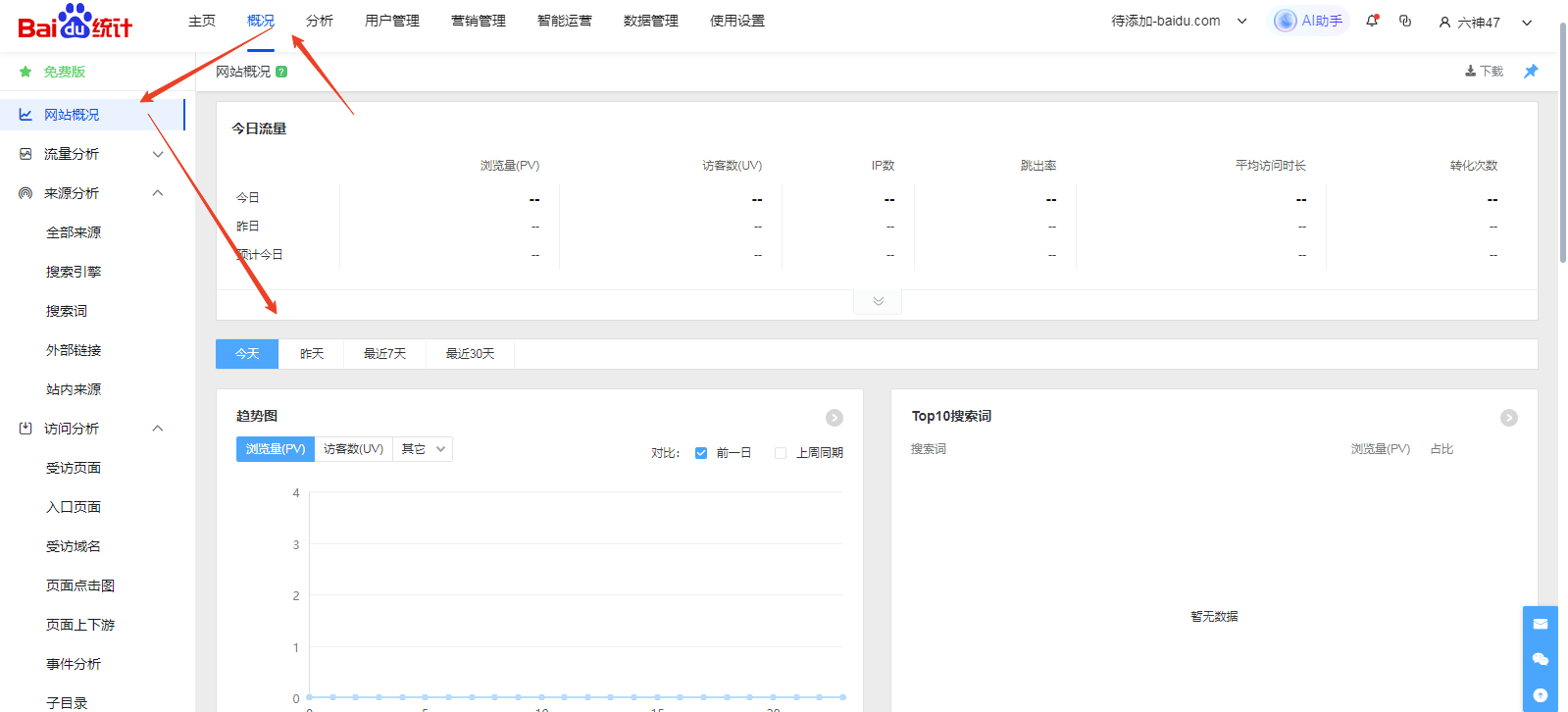This screenshot has width=1568, height=712.
Task: Collapse the 访问分析 menu chevron
Action: [158, 429]
